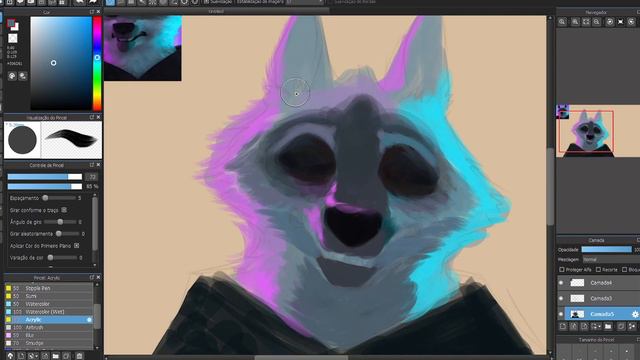This screenshot has width=640, height=360.
Task: Click the brush folder icon
Action: tap(56, 356)
